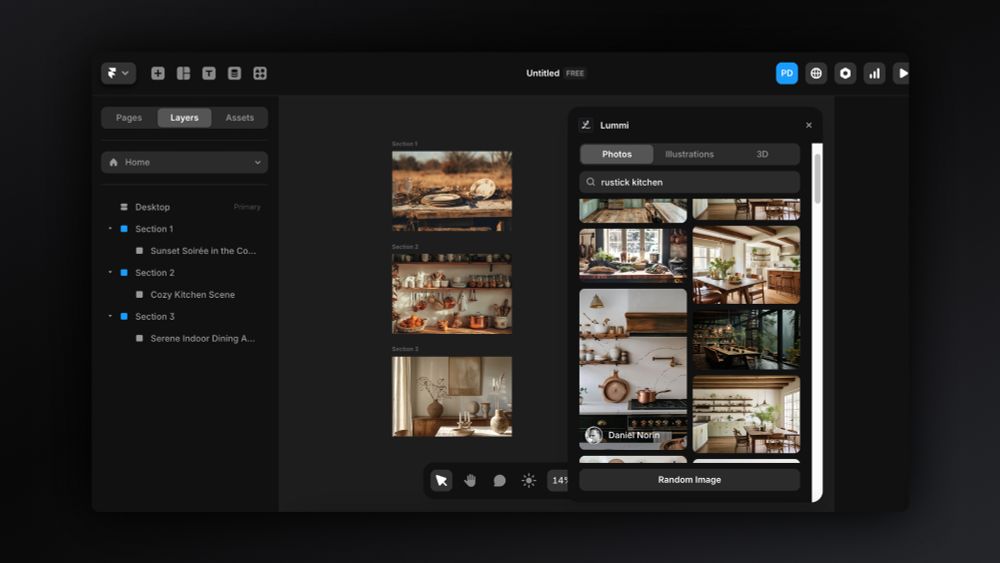Screen dimensions: 1000x563
Task: Click the Section 1 layer blue icon
Action: click(124, 229)
